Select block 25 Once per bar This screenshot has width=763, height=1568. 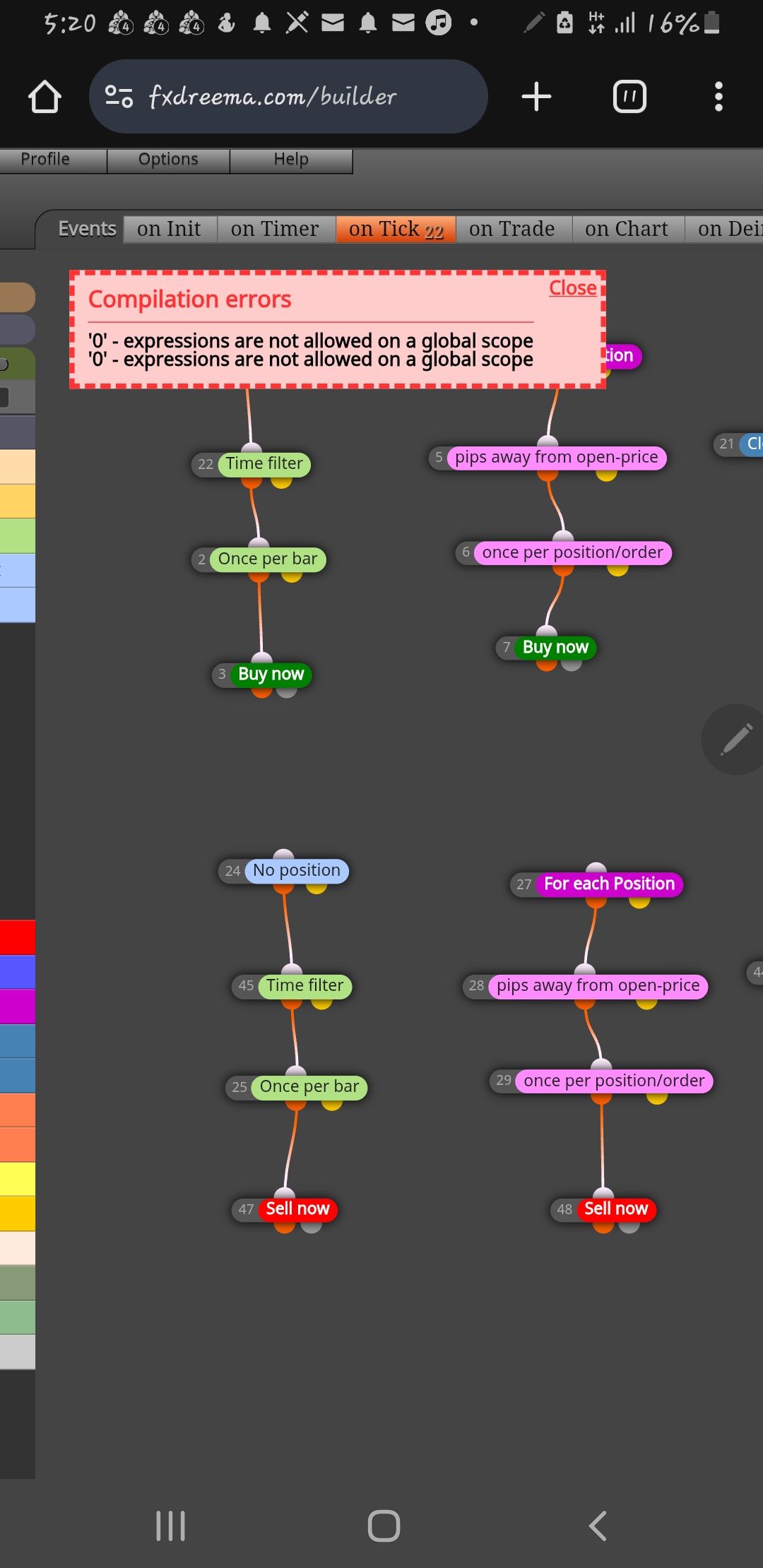click(309, 1087)
